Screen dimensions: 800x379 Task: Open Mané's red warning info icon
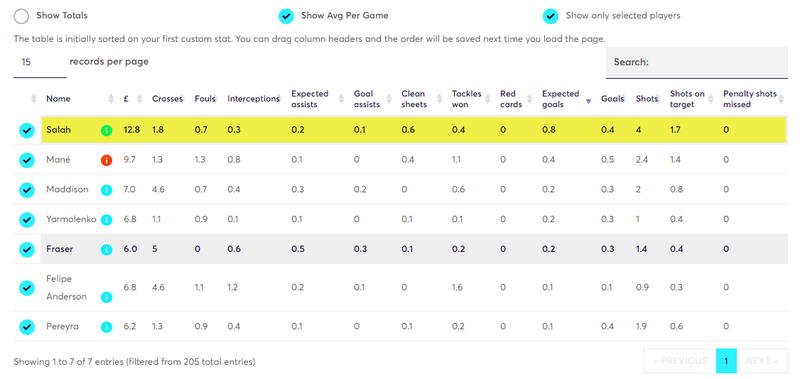point(106,160)
